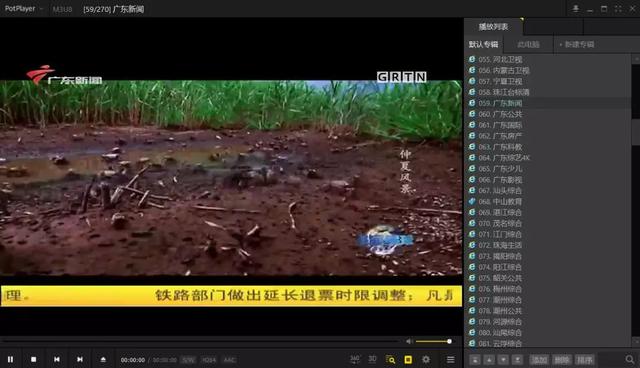Screen dimensions: 640x368
Task: Click the 新建专辑 tab
Action: click(577, 44)
